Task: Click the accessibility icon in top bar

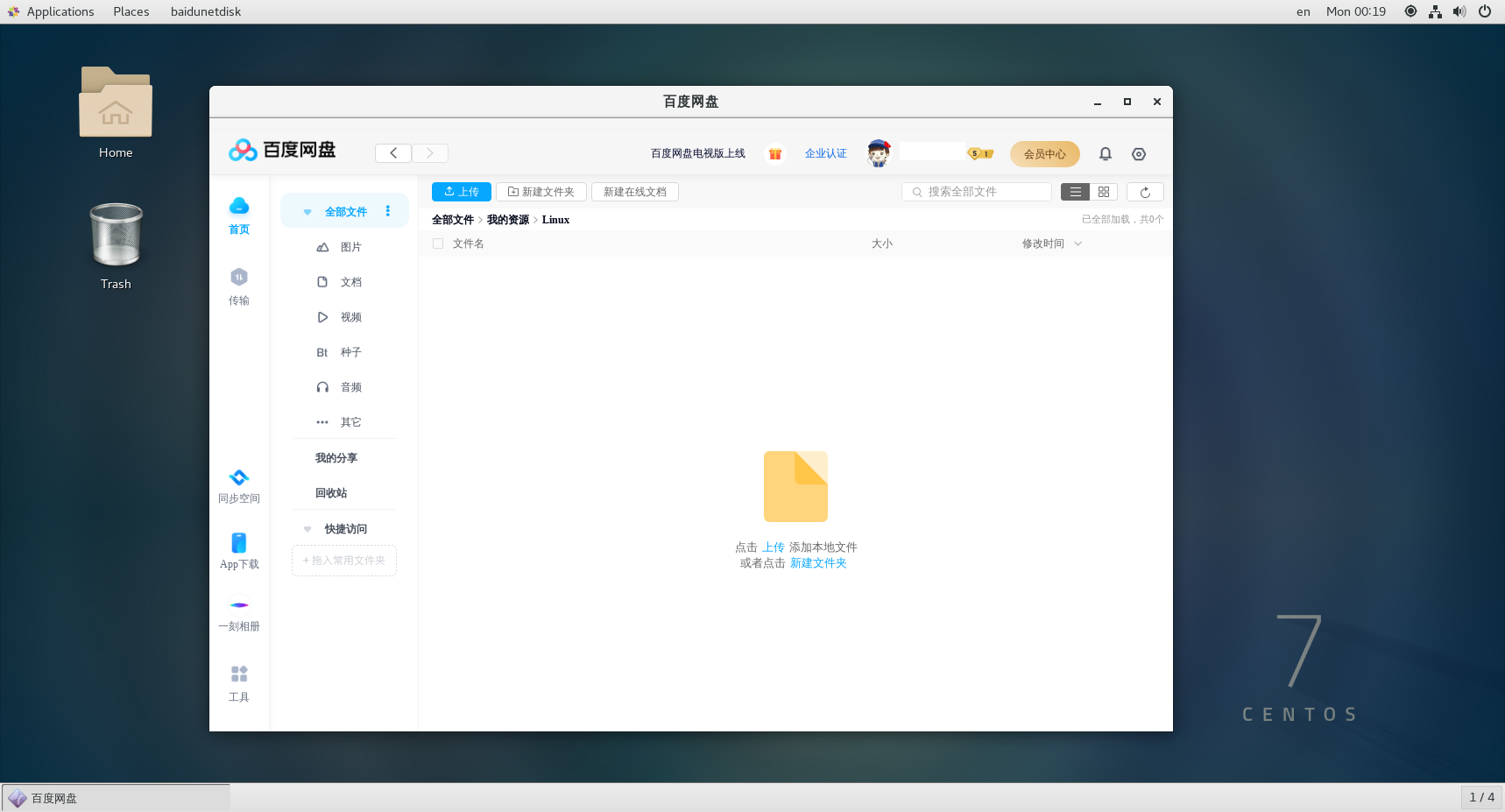Action: pyautogui.click(x=1410, y=11)
